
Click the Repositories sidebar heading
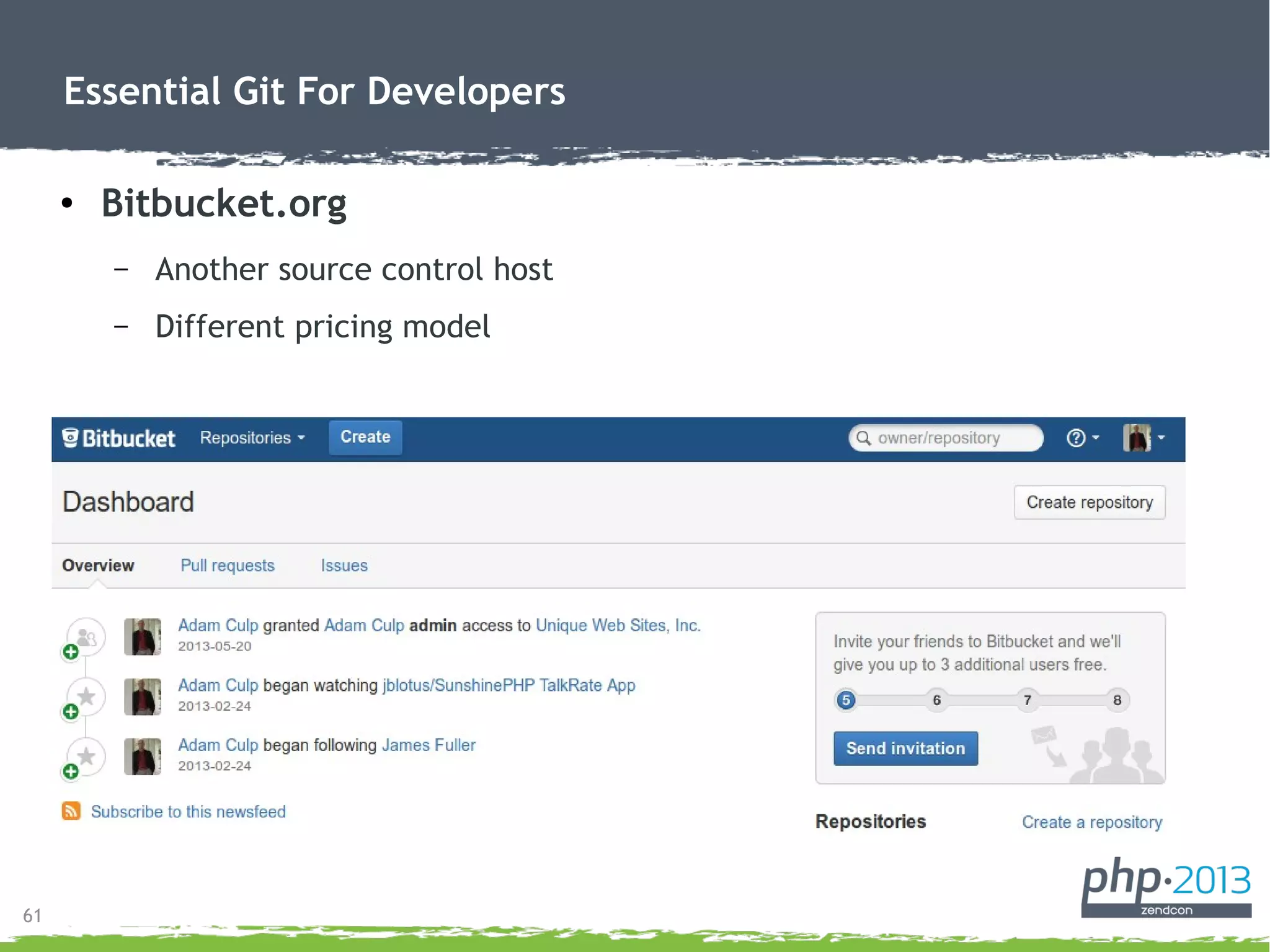[871, 822]
